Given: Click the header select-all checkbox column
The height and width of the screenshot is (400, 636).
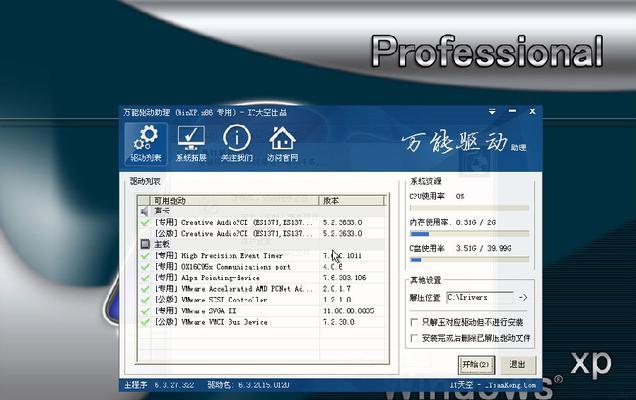Looking at the screenshot, I should coord(144,200).
